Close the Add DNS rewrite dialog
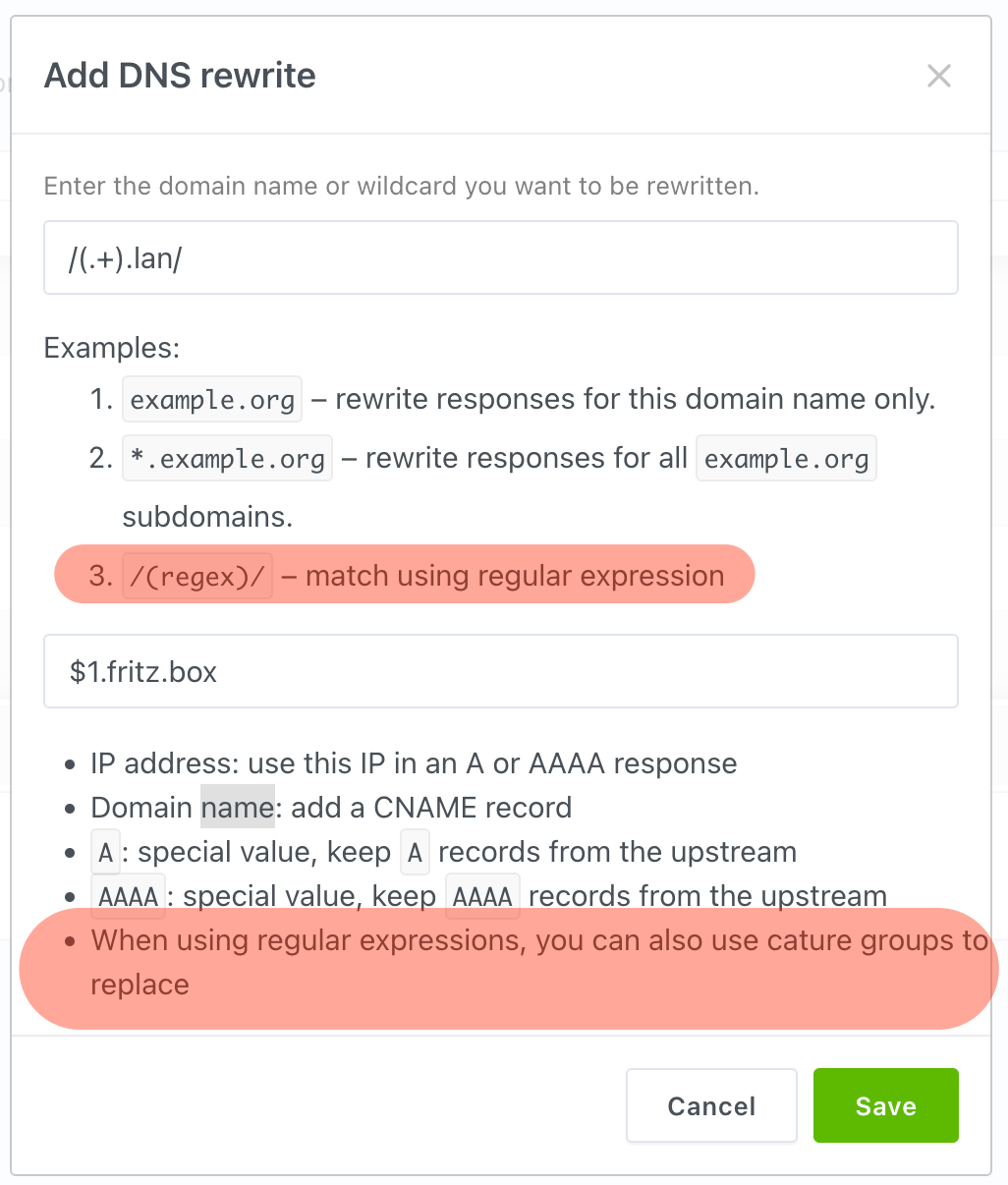 coord(939,76)
